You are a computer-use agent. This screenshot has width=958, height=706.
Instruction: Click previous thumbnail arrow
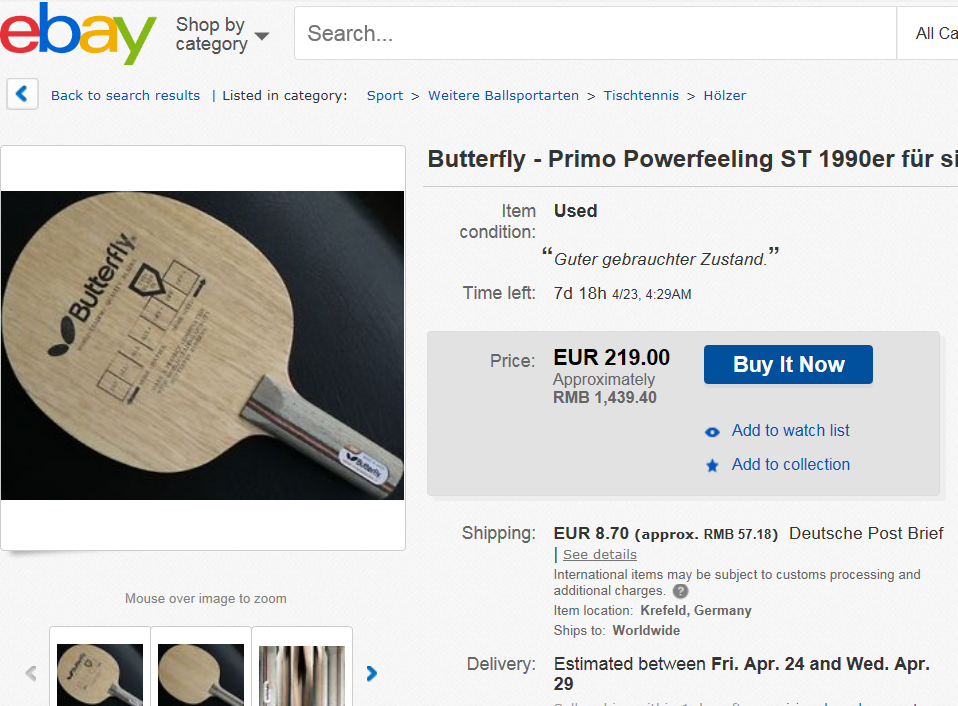point(31,673)
